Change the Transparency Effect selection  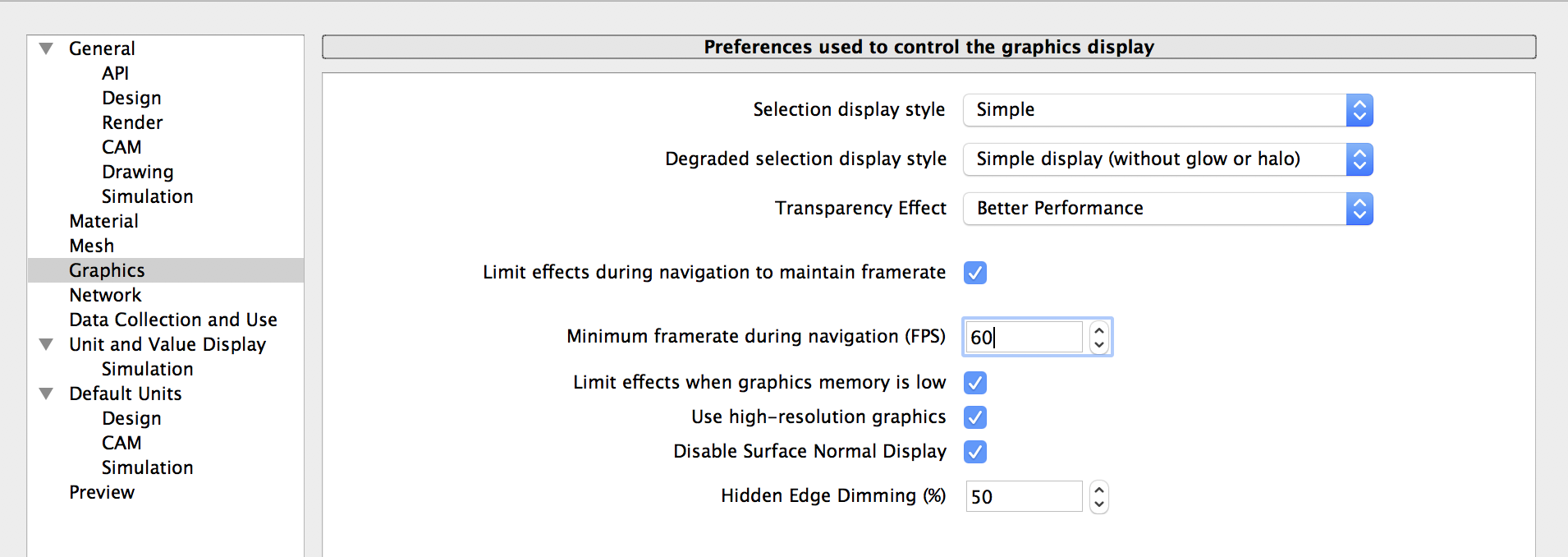[1359, 208]
